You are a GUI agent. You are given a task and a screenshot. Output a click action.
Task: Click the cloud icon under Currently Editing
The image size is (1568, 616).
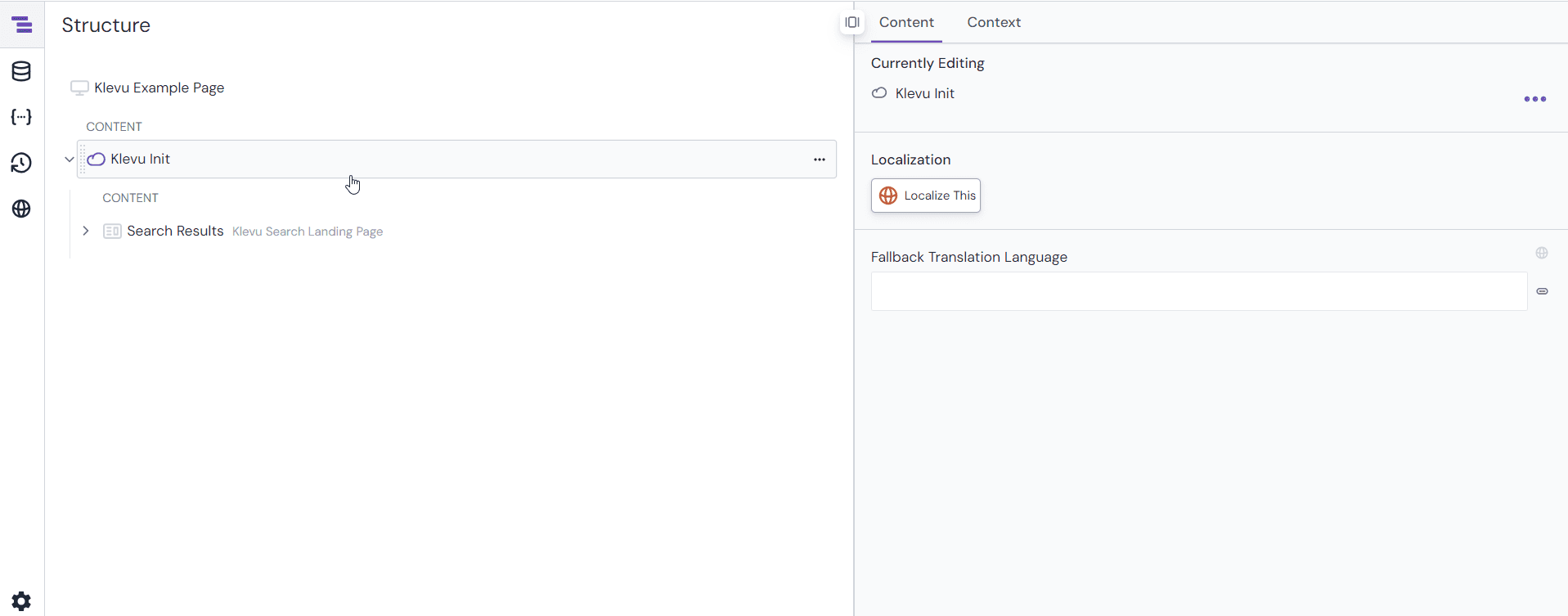point(879,93)
